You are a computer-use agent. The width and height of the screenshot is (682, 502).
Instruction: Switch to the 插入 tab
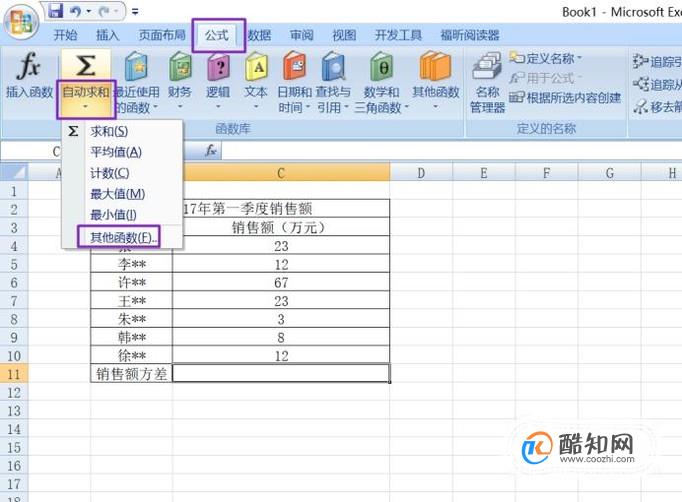tap(107, 35)
